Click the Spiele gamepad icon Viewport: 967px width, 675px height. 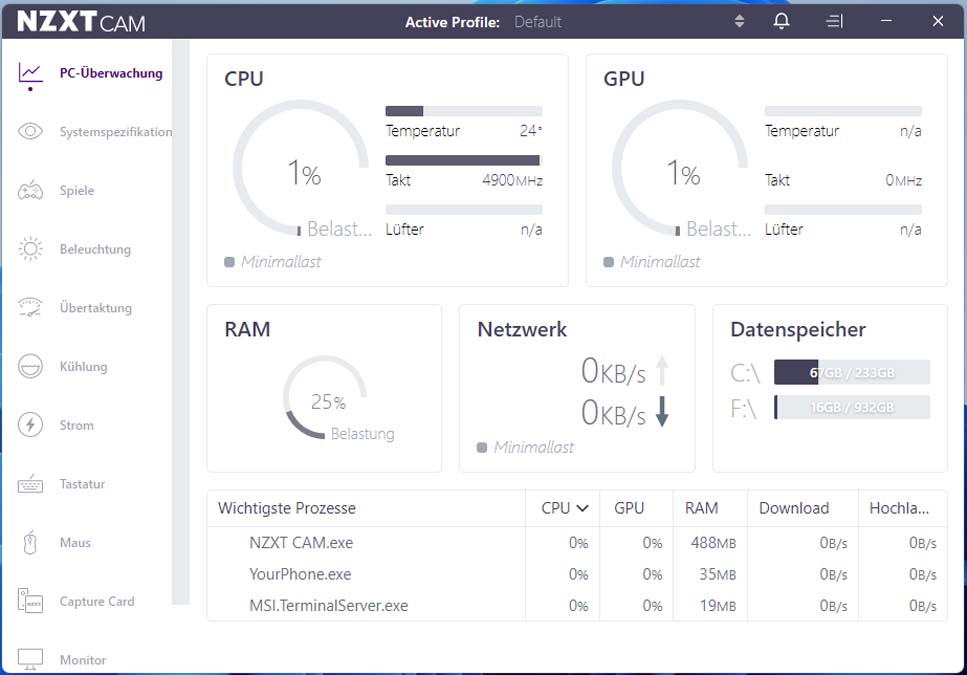click(30, 190)
